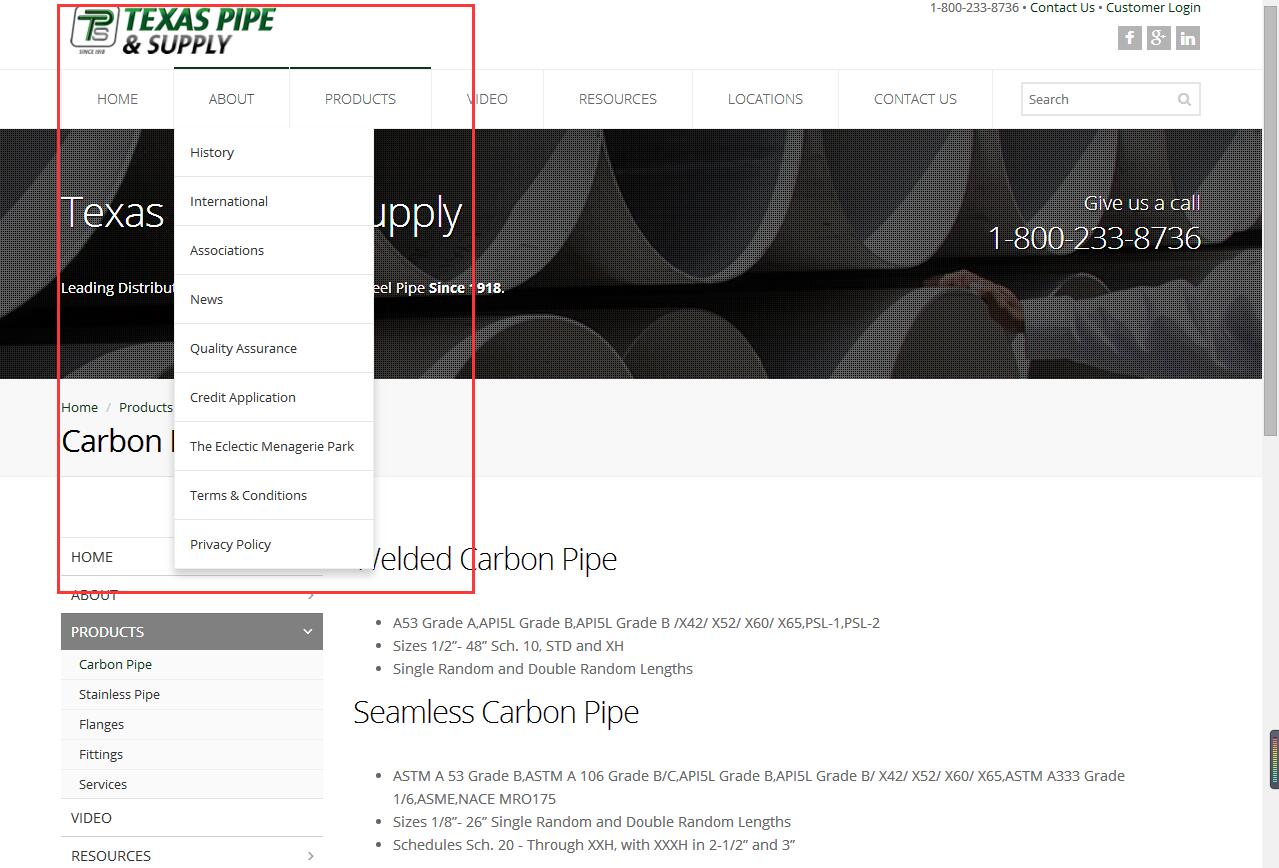Open the Customer Login link
Viewport: 1279px width, 868px height.
click(x=1153, y=8)
